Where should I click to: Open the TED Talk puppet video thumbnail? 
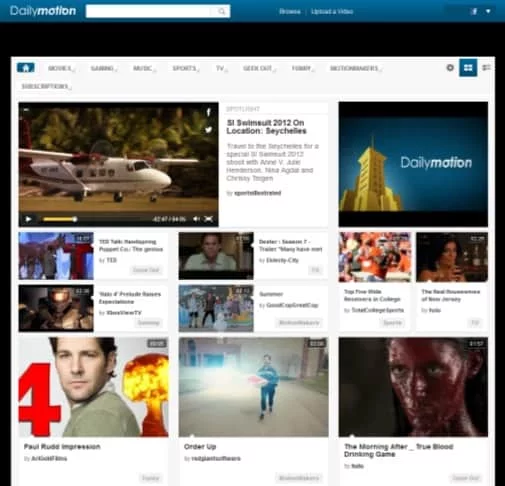click(x=56, y=256)
